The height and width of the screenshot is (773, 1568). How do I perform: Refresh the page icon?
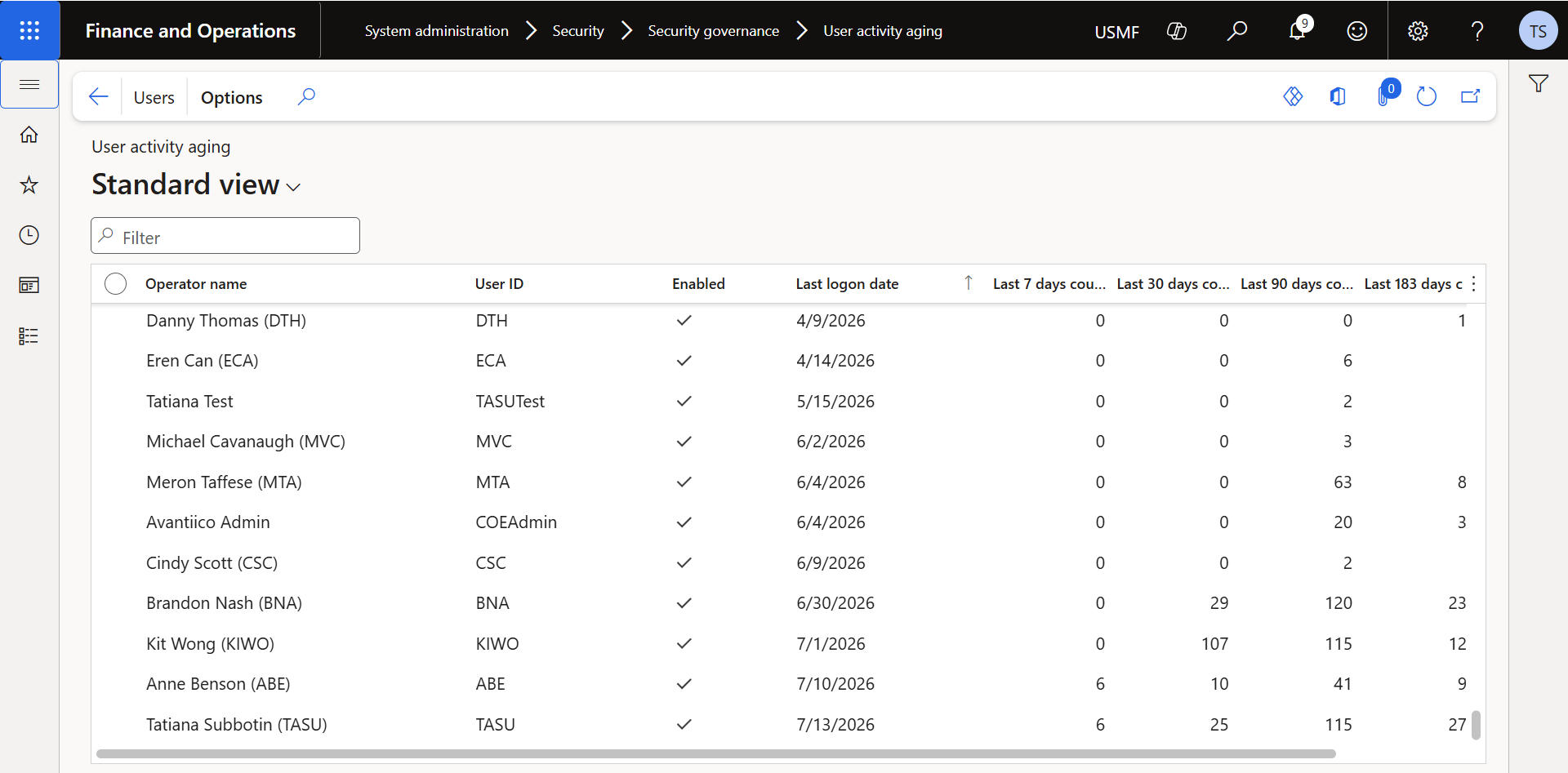coord(1427,97)
